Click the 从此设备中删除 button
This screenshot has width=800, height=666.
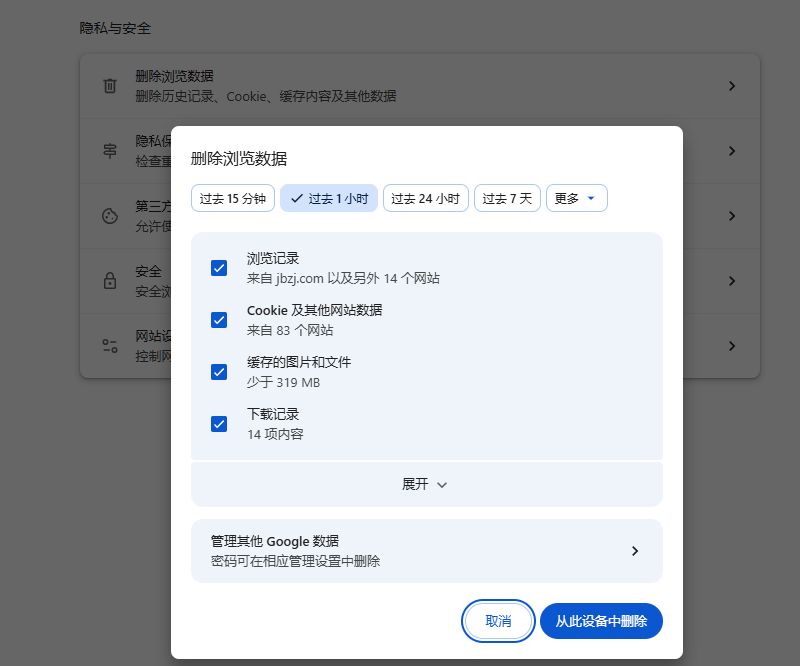pos(601,621)
